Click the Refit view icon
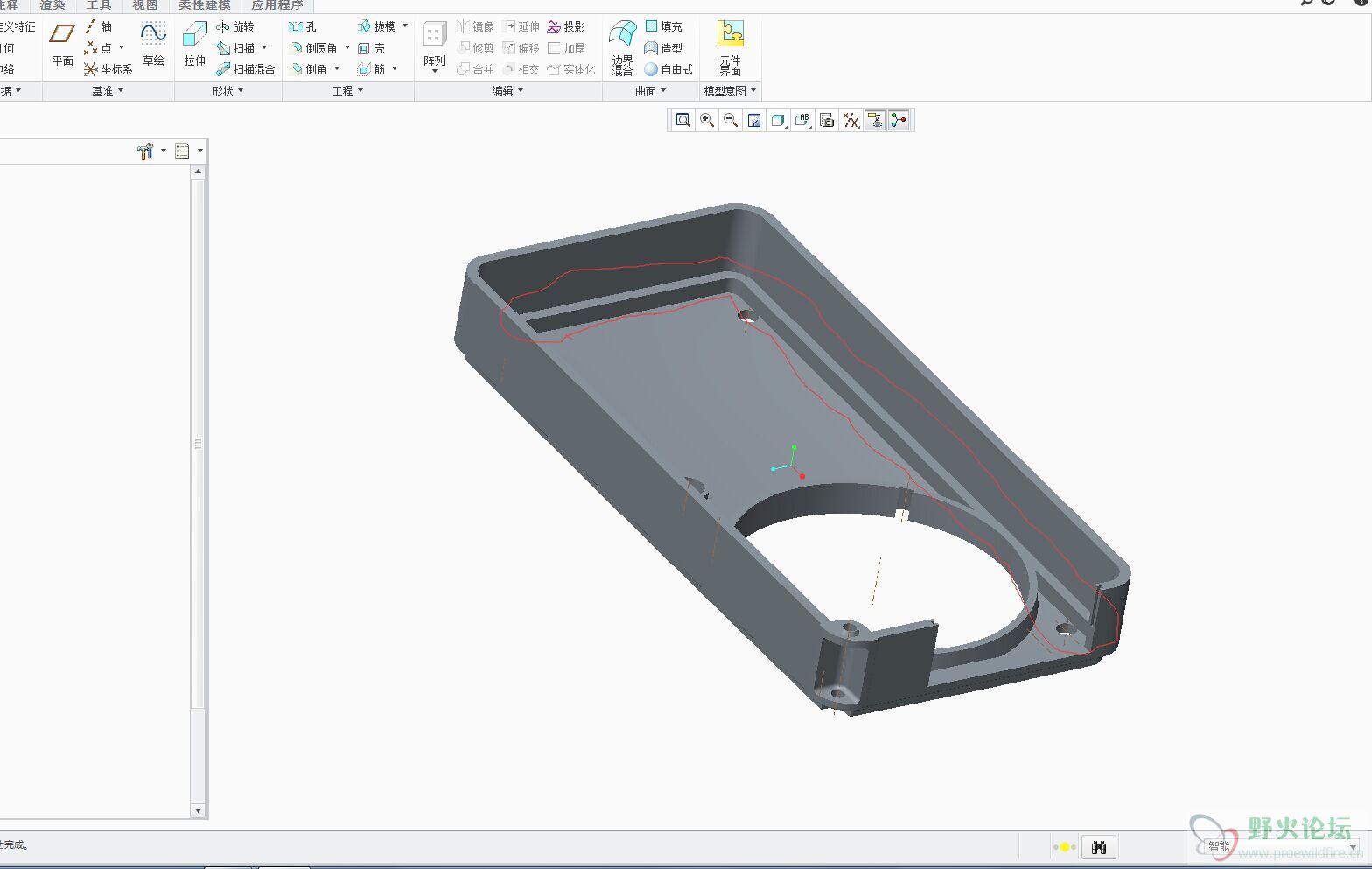Screen dimensions: 1372x869 683,120
